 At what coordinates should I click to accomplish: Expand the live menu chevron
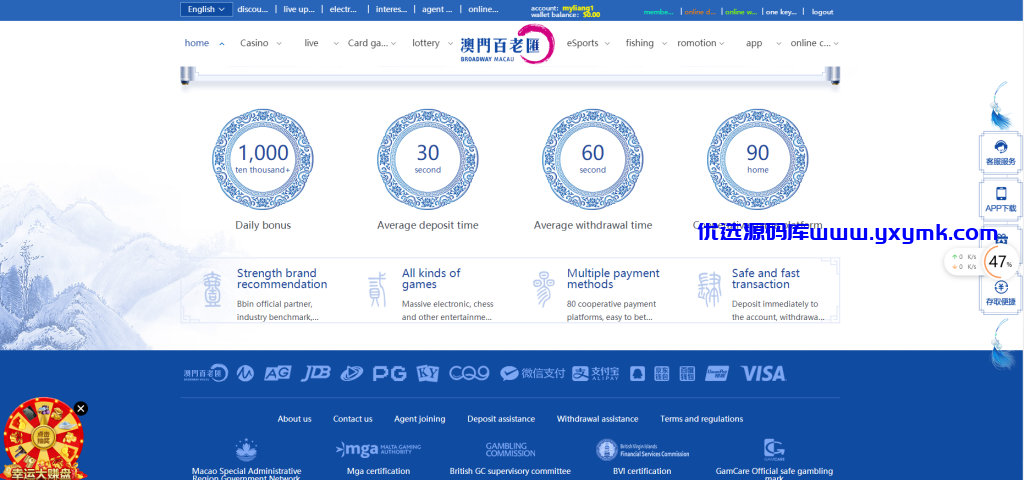coord(336,44)
